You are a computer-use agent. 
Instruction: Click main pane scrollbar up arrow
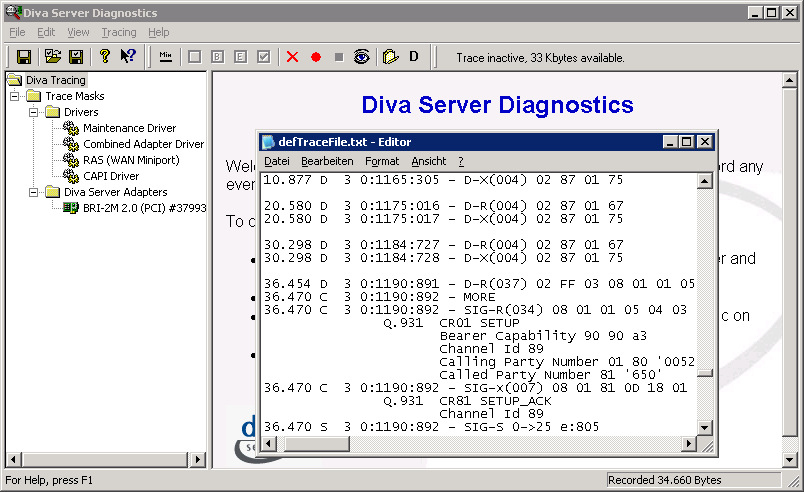[x=790, y=80]
